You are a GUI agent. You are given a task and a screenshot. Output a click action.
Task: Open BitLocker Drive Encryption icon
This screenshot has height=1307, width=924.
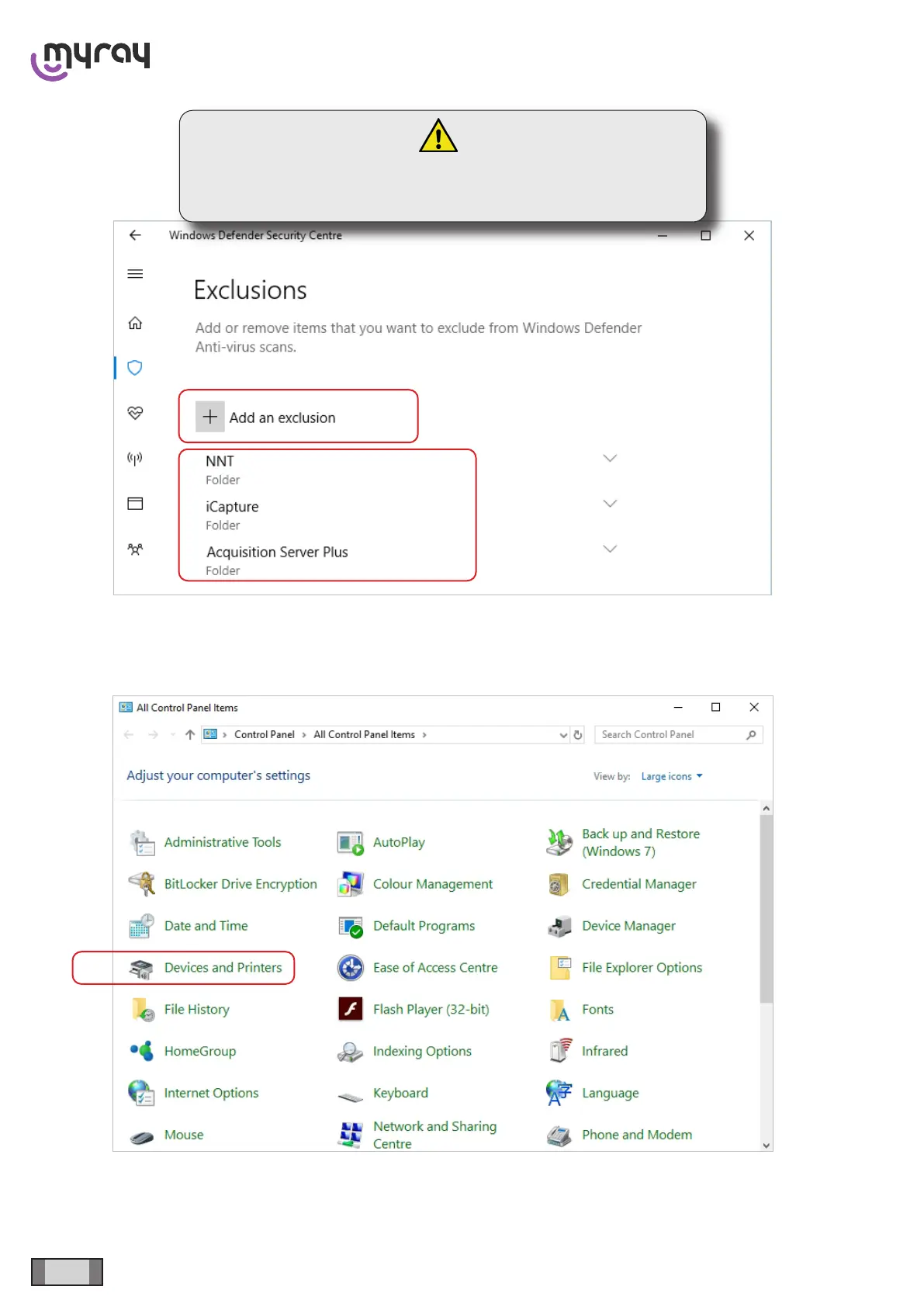click(142, 884)
